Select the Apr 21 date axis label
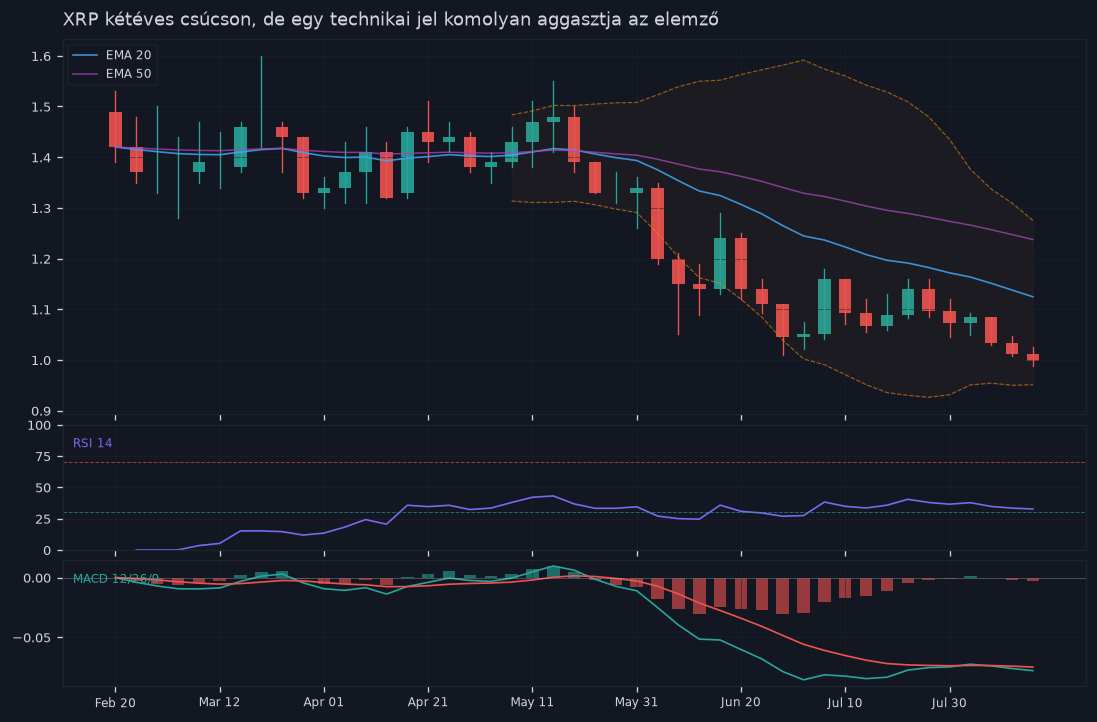The image size is (1097, 722). pos(428,702)
